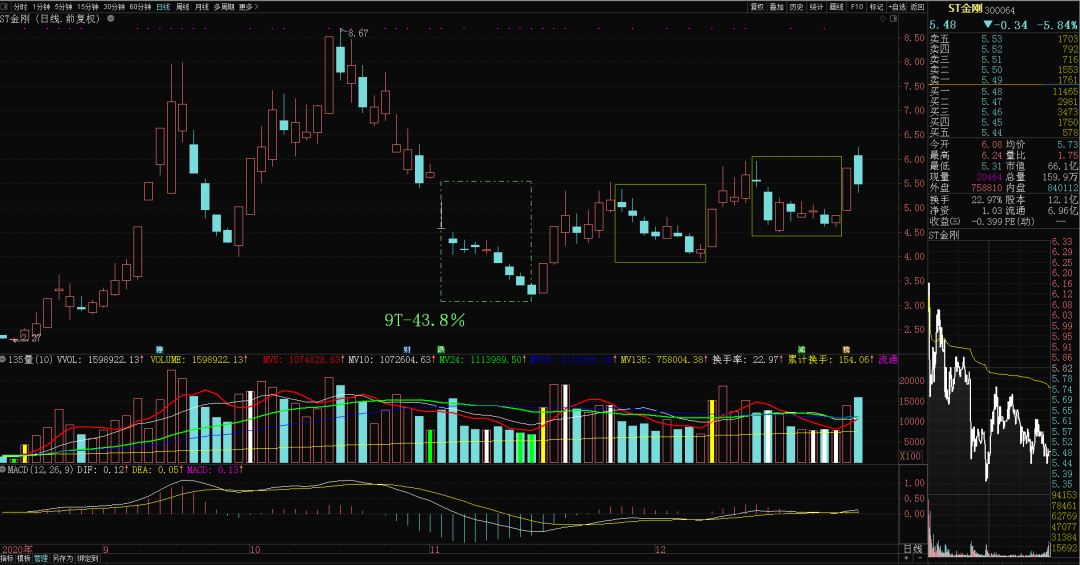Click the 历史 history button

click(797, 7)
